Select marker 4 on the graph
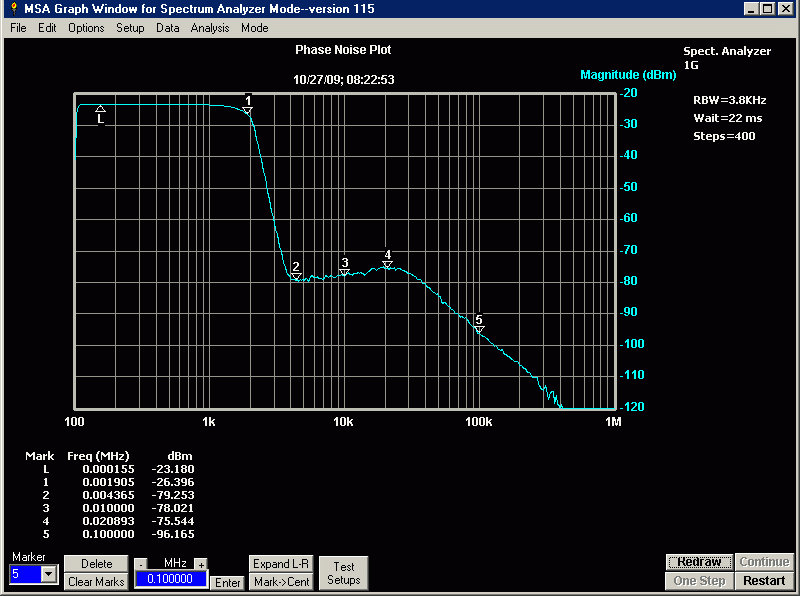Viewport: 800px width, 596px height. coord(388,259)
